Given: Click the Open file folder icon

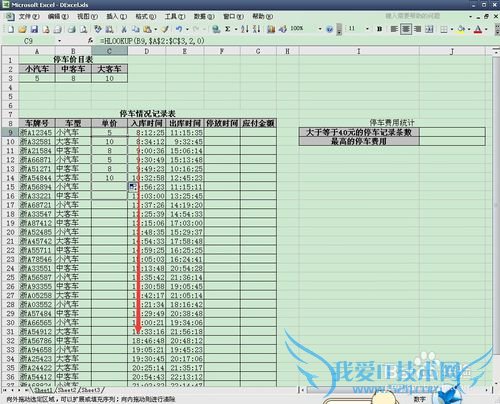Looking at the screenshot, I should [x=22, y=29].
